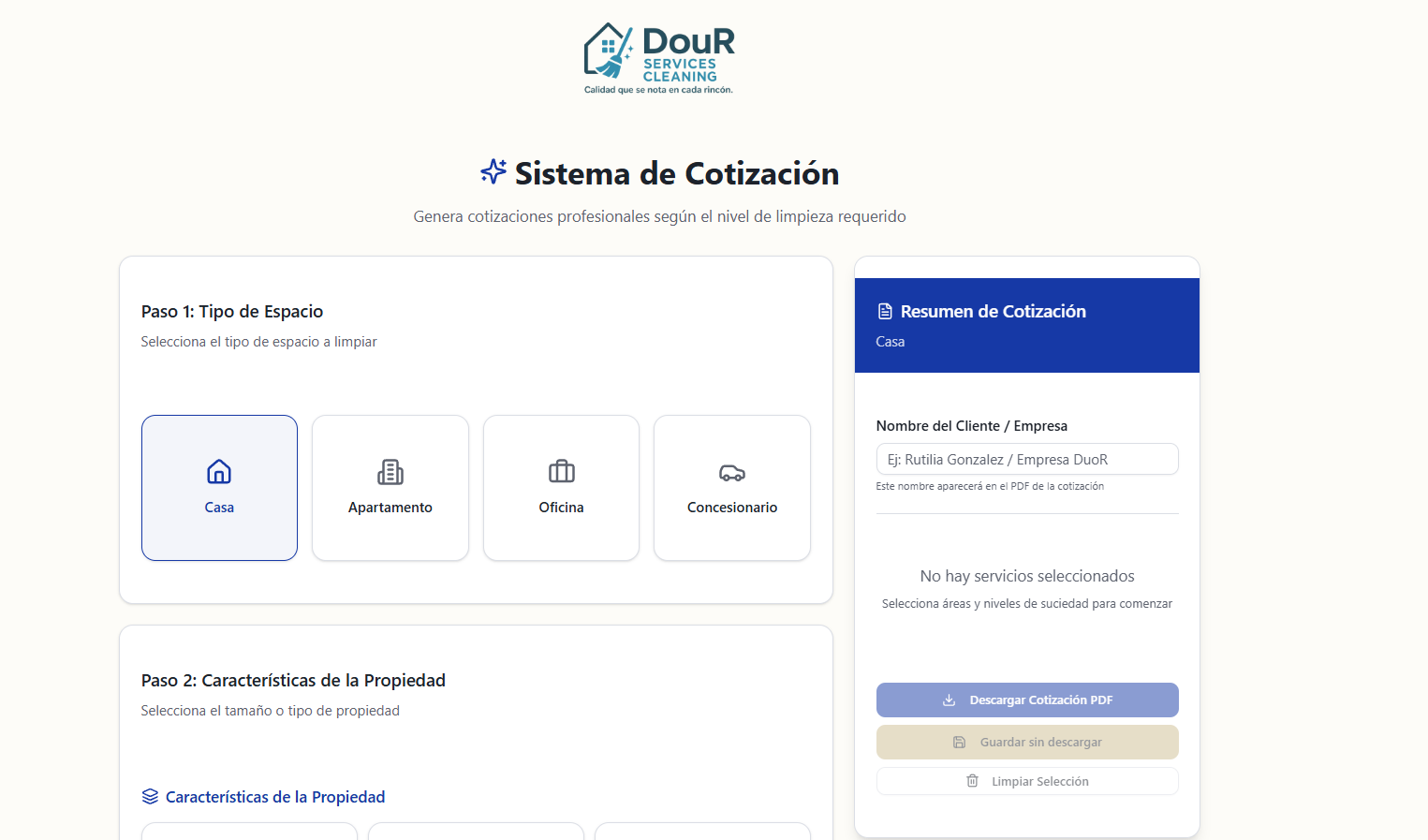1428x840 pixels.
Task: Click the building icon in the Apartamento card
Action: pyautogui.click(x=390, y=472)
